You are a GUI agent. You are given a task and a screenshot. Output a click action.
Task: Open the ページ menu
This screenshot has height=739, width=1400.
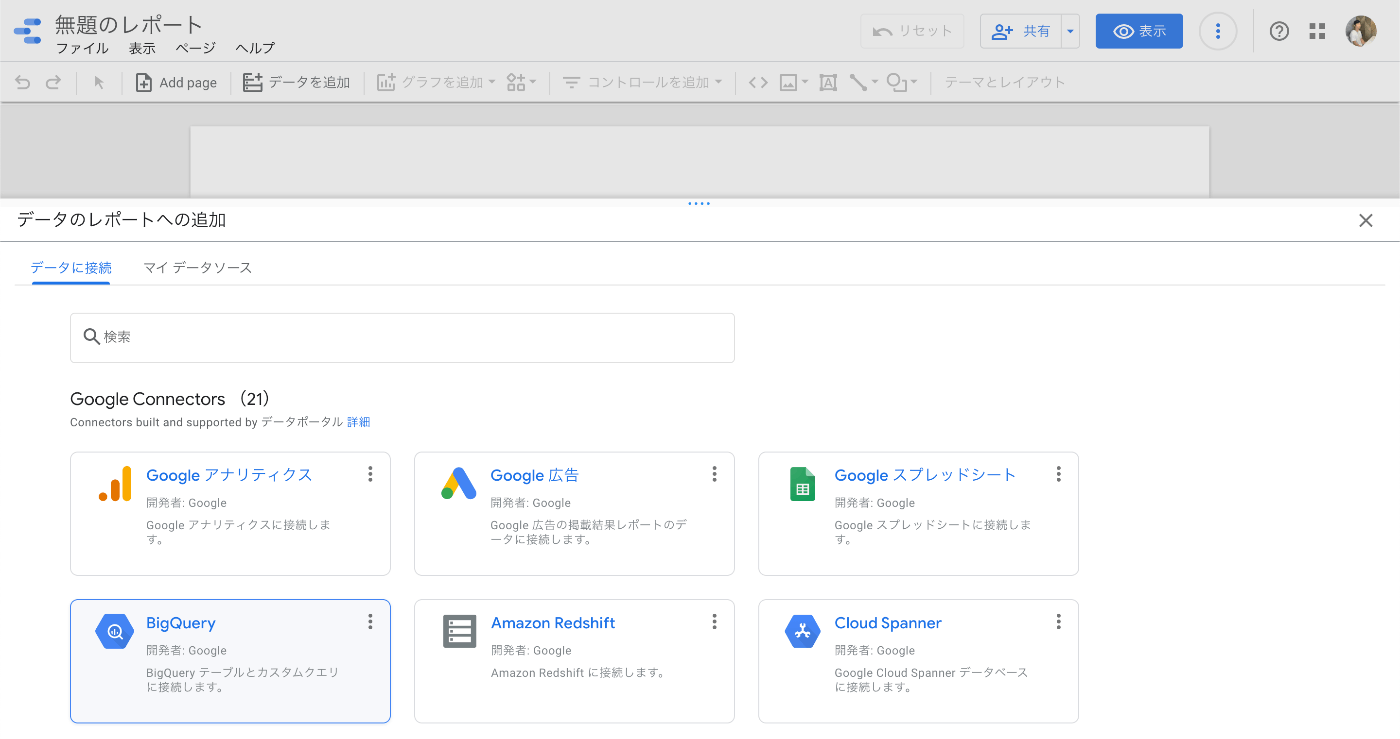195,48
